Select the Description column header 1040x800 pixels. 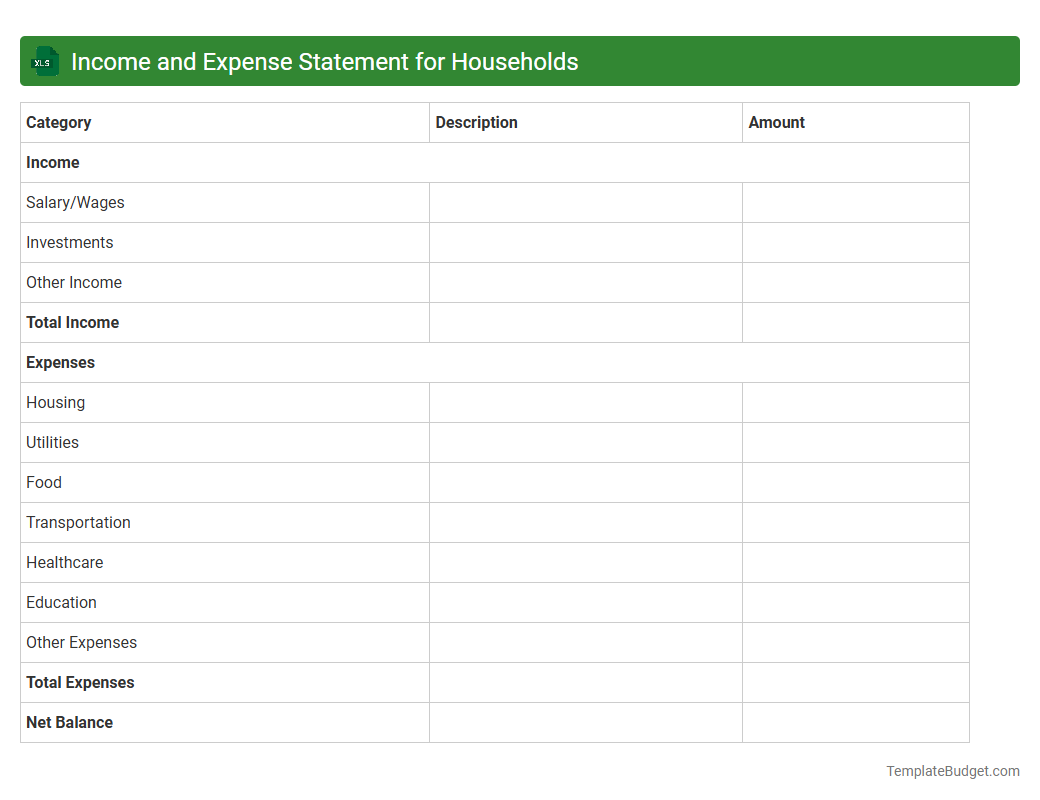point(476,122)
